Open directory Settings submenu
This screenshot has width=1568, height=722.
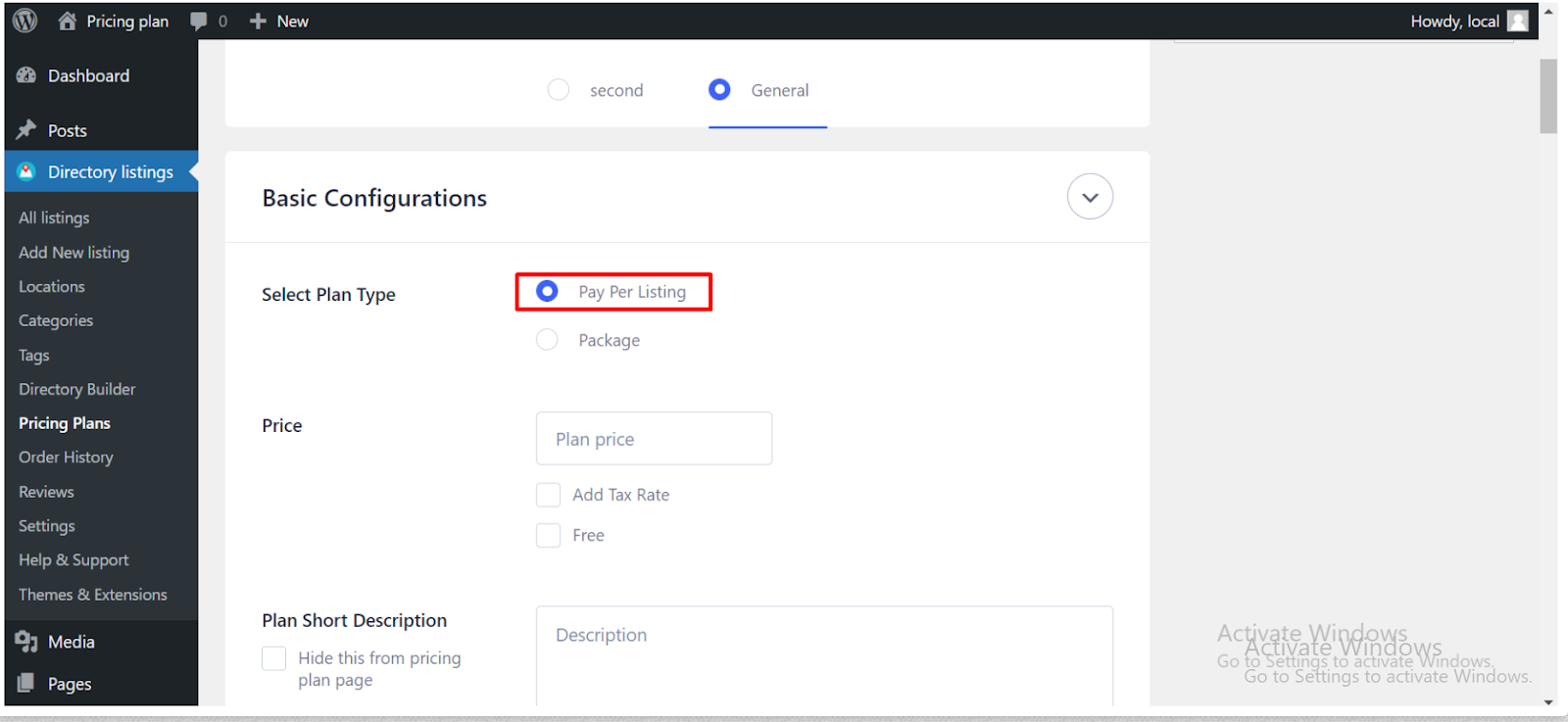click(x=46, y=526)
